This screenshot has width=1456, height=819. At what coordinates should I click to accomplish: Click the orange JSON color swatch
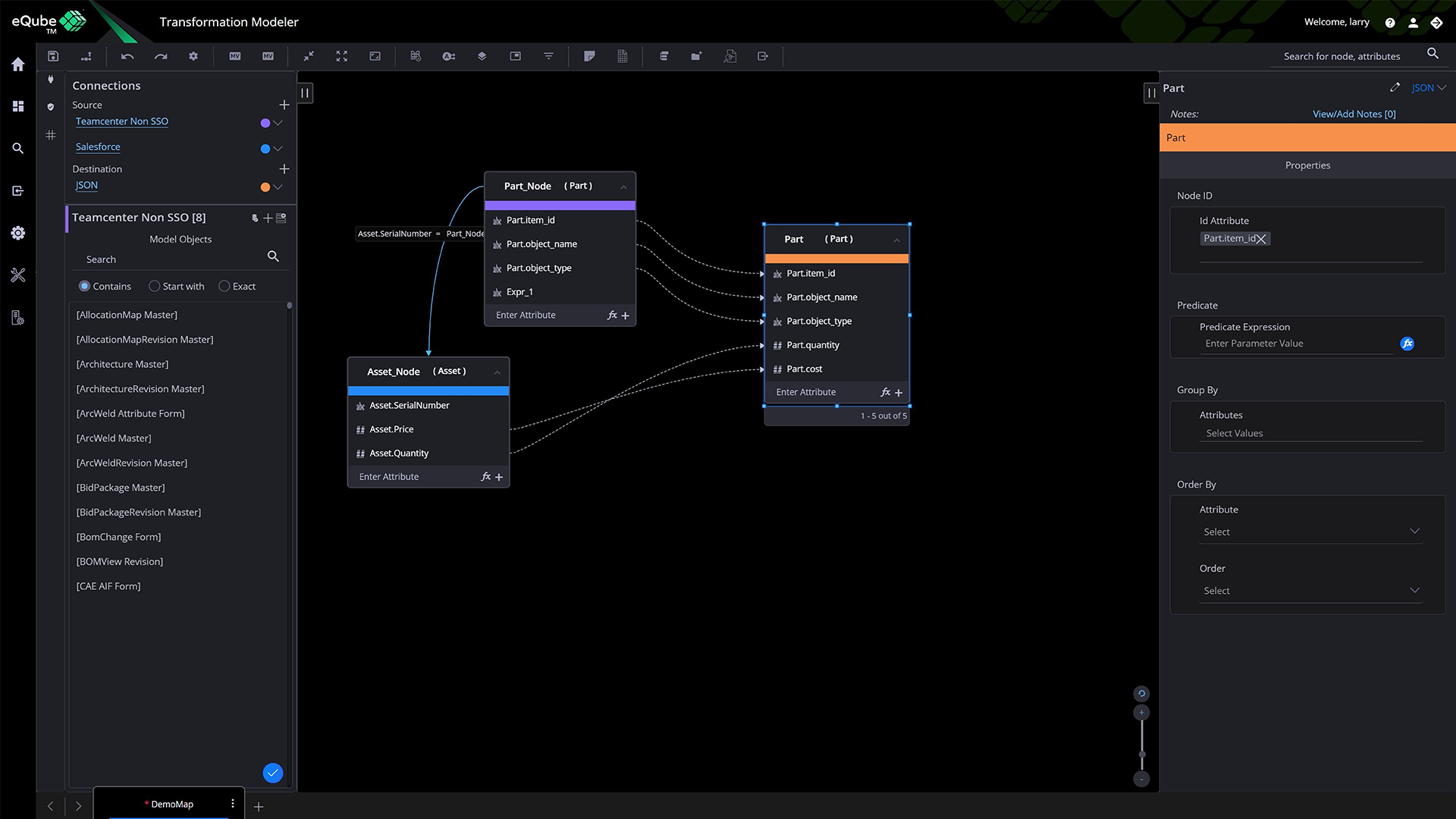pyautogui.click(x=265, y=187)
